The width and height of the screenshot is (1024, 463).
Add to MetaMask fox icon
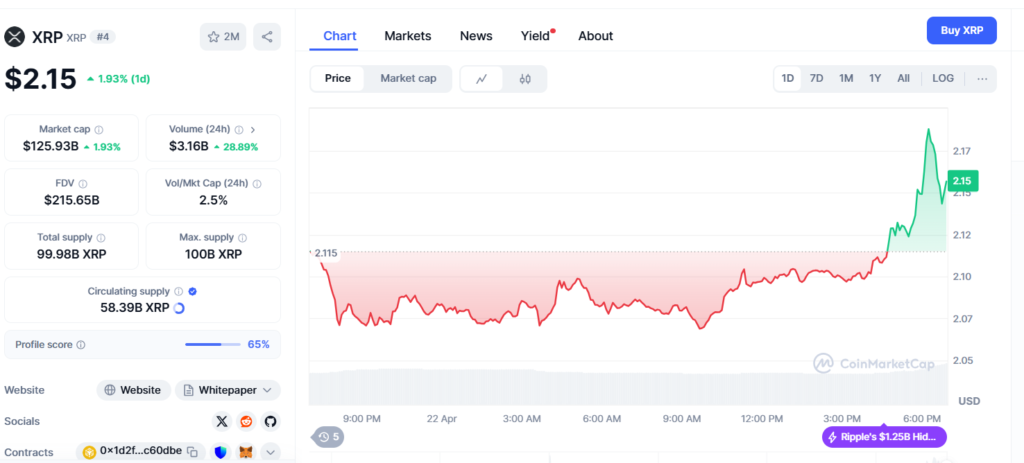click(x=246, y=452)
